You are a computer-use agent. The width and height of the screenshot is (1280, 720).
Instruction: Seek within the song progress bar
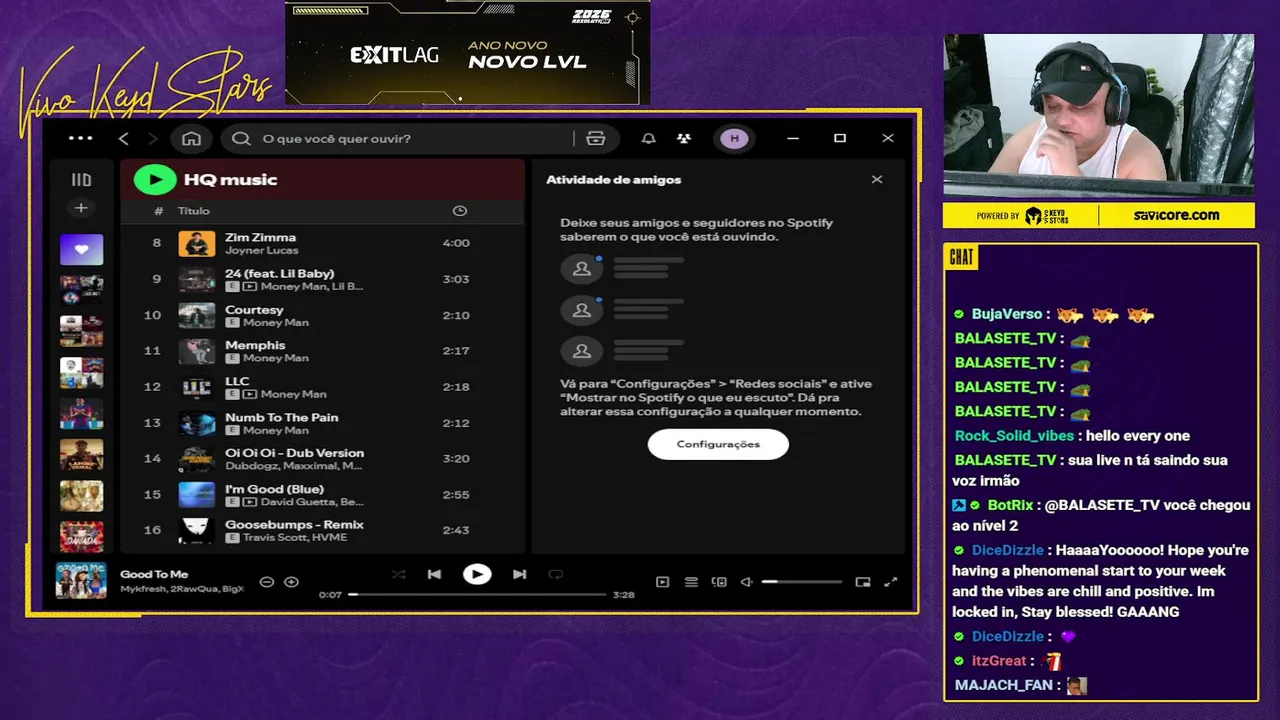(x=478, y=594)
